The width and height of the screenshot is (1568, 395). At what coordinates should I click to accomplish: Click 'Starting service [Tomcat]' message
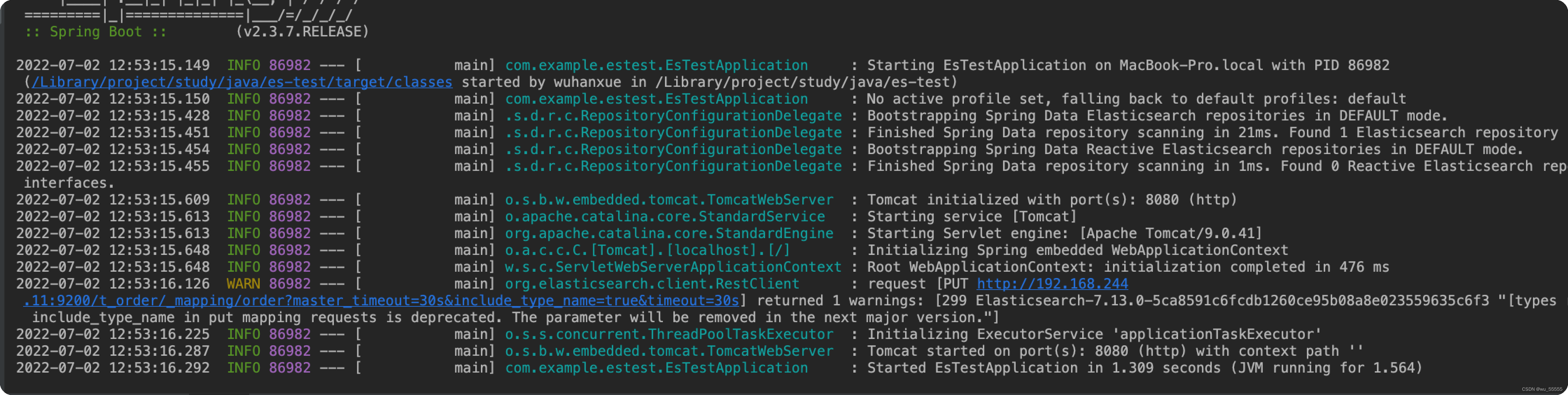click(972, 217)
